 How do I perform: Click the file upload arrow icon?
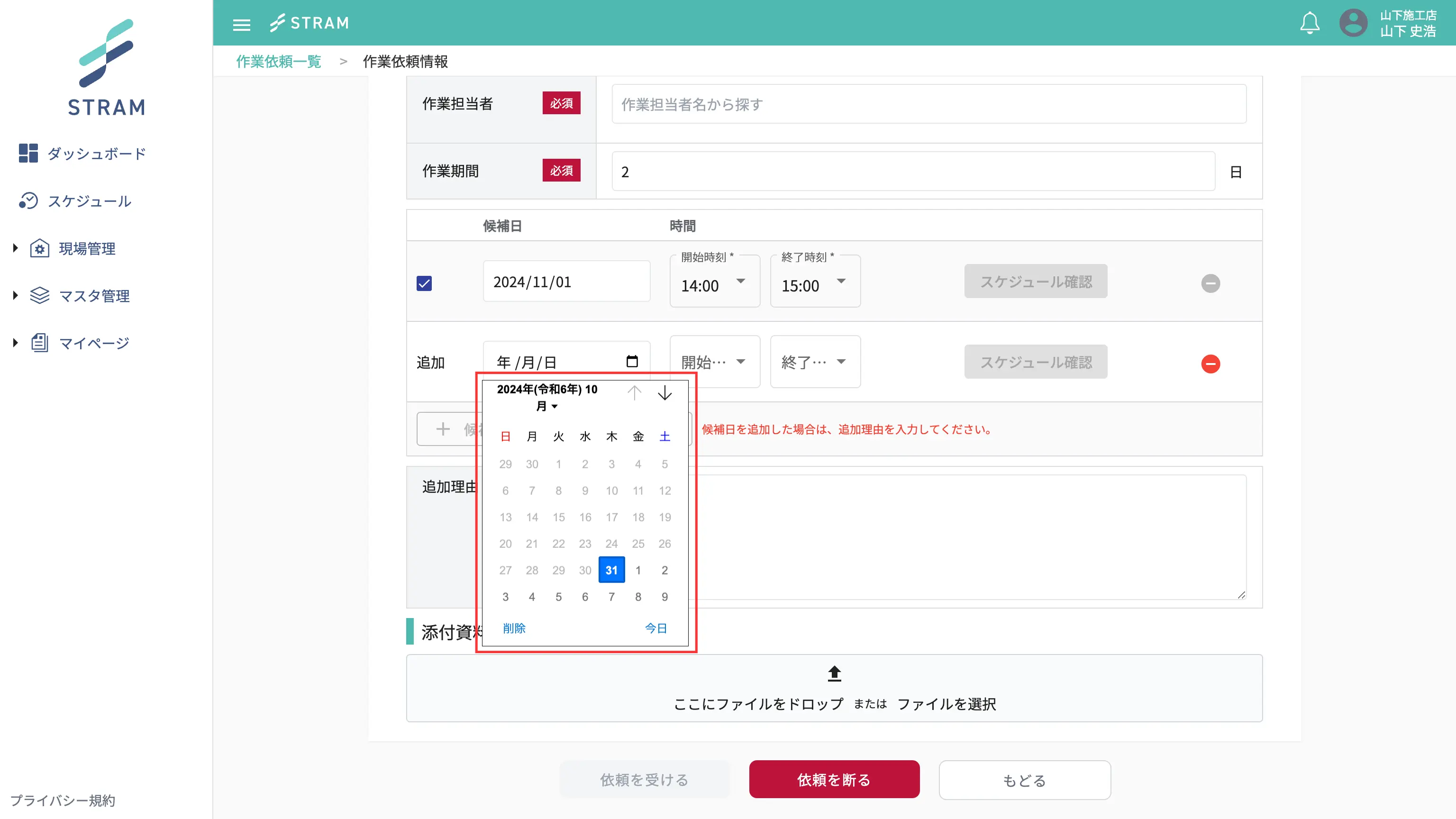click(x=834, y=673)
